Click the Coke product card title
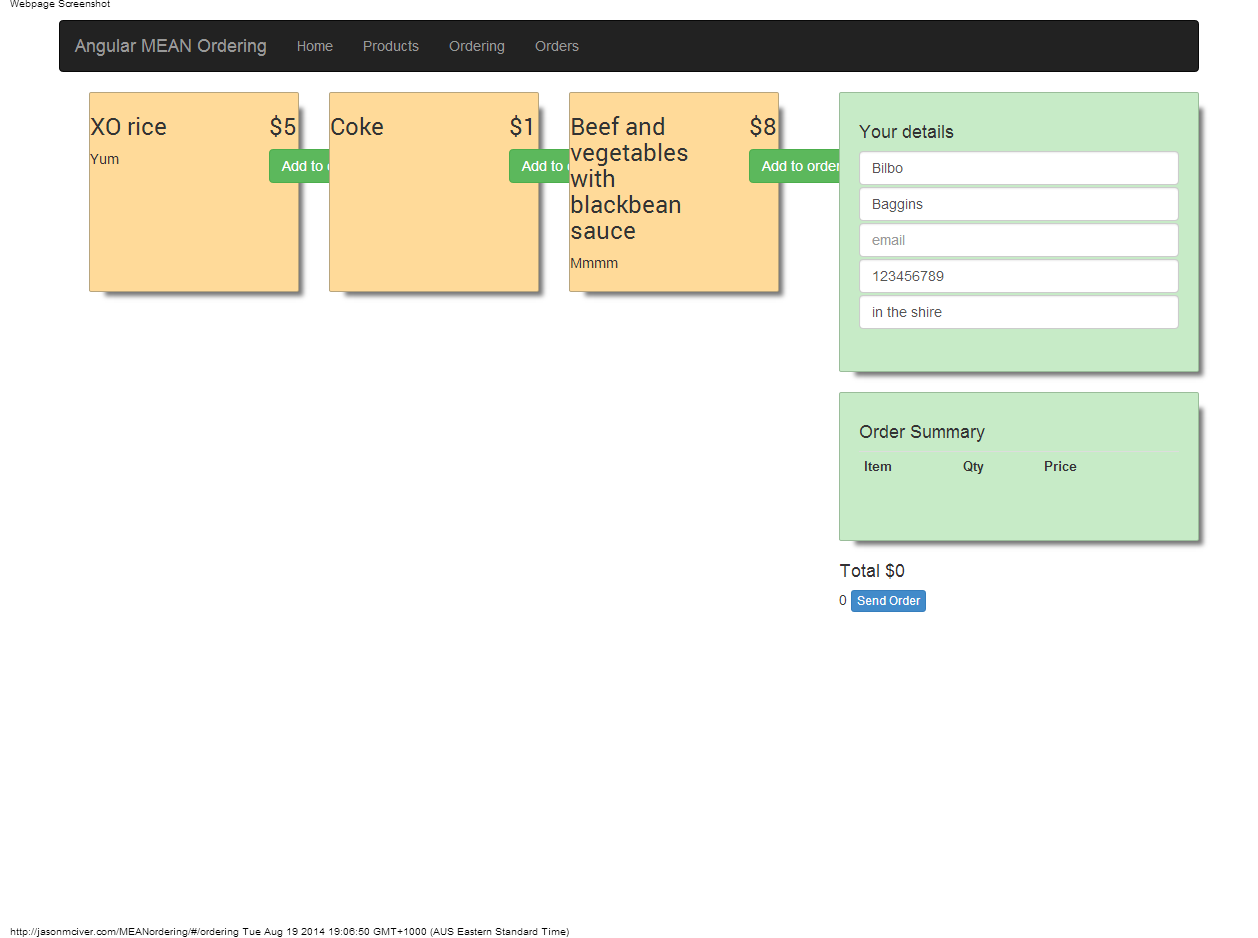The image size is (1258, 938). point(357,127)
